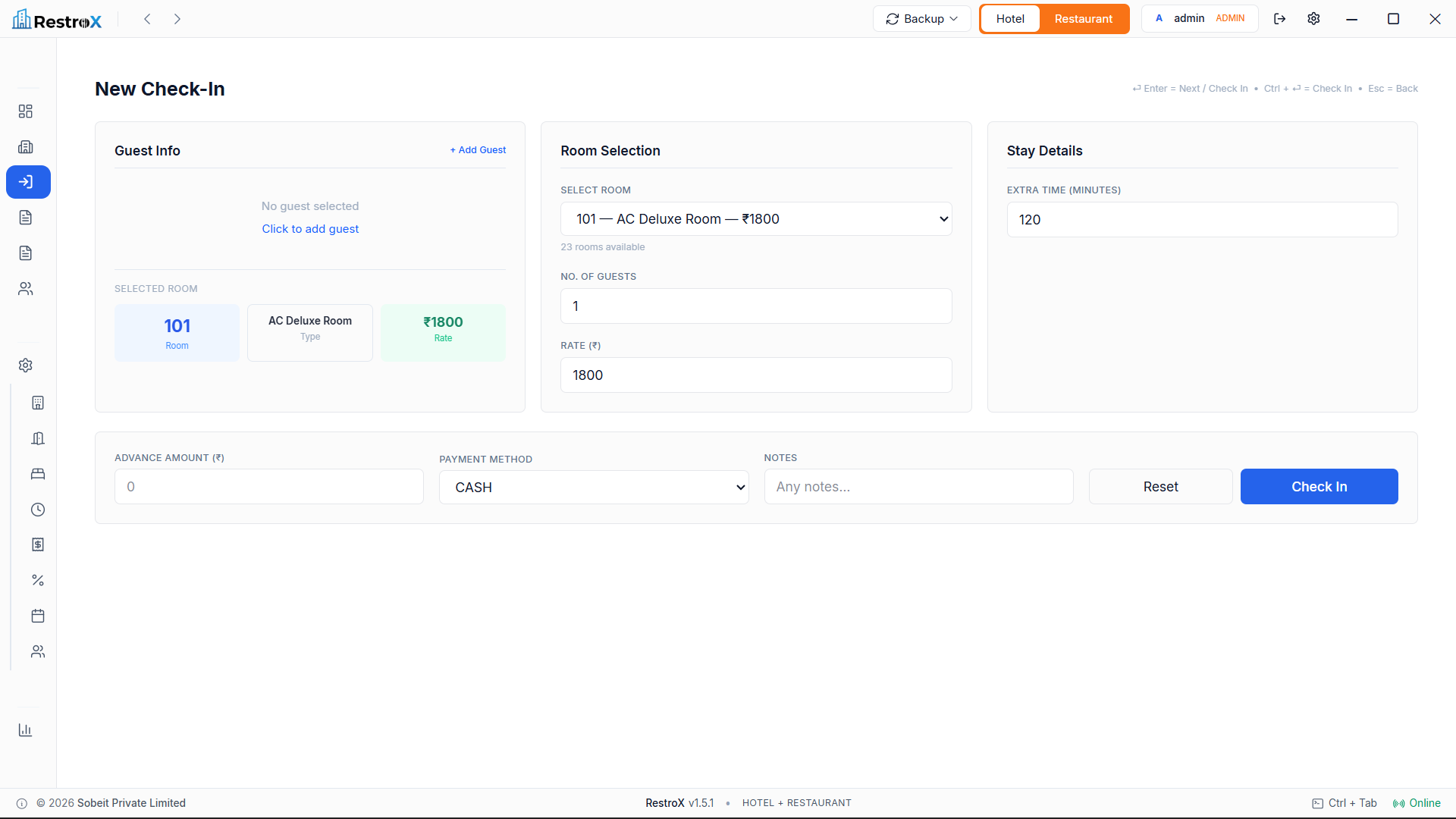Open the floors building icon in settings submenu
The height and width of the screenshot is (819, 1456).
[x=38, y=438]
